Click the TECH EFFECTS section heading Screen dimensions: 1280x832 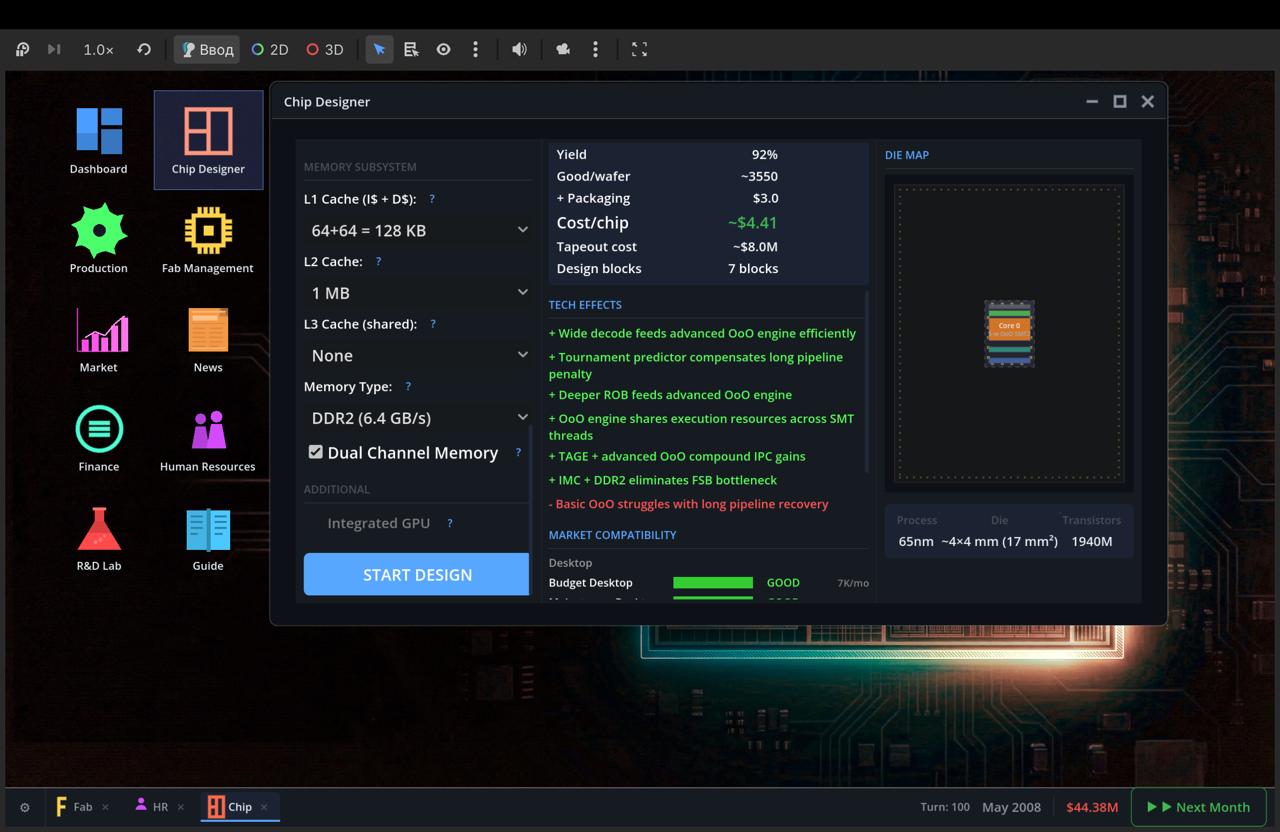(585, 305)
